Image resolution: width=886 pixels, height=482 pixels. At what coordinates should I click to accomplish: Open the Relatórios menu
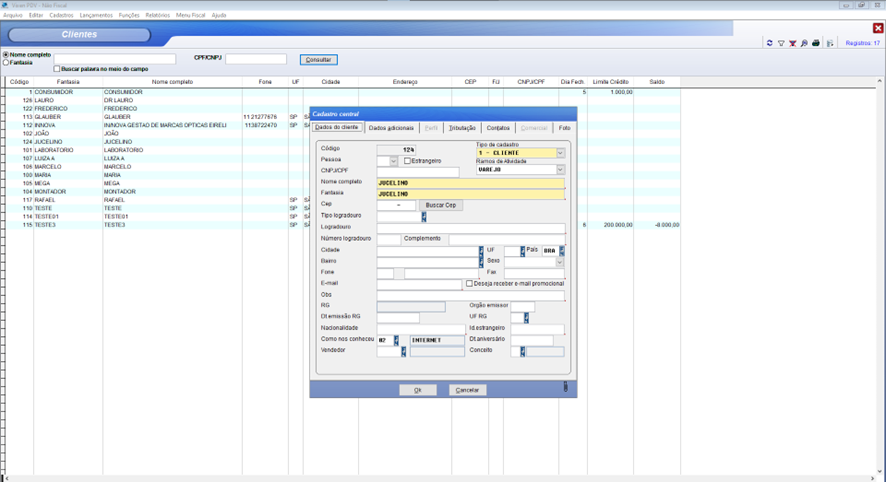[157, 15]
